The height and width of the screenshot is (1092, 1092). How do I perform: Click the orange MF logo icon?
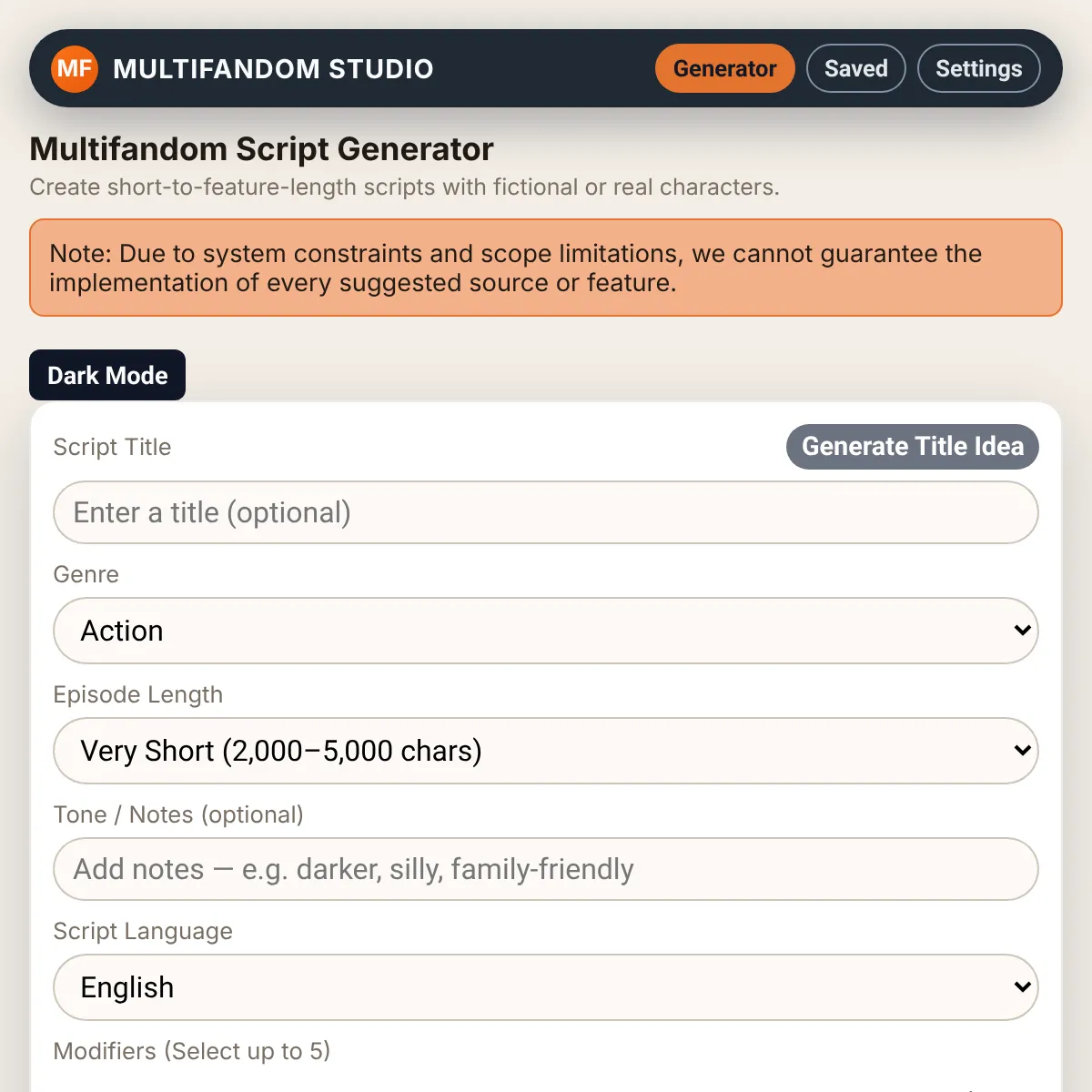point(75,68)
